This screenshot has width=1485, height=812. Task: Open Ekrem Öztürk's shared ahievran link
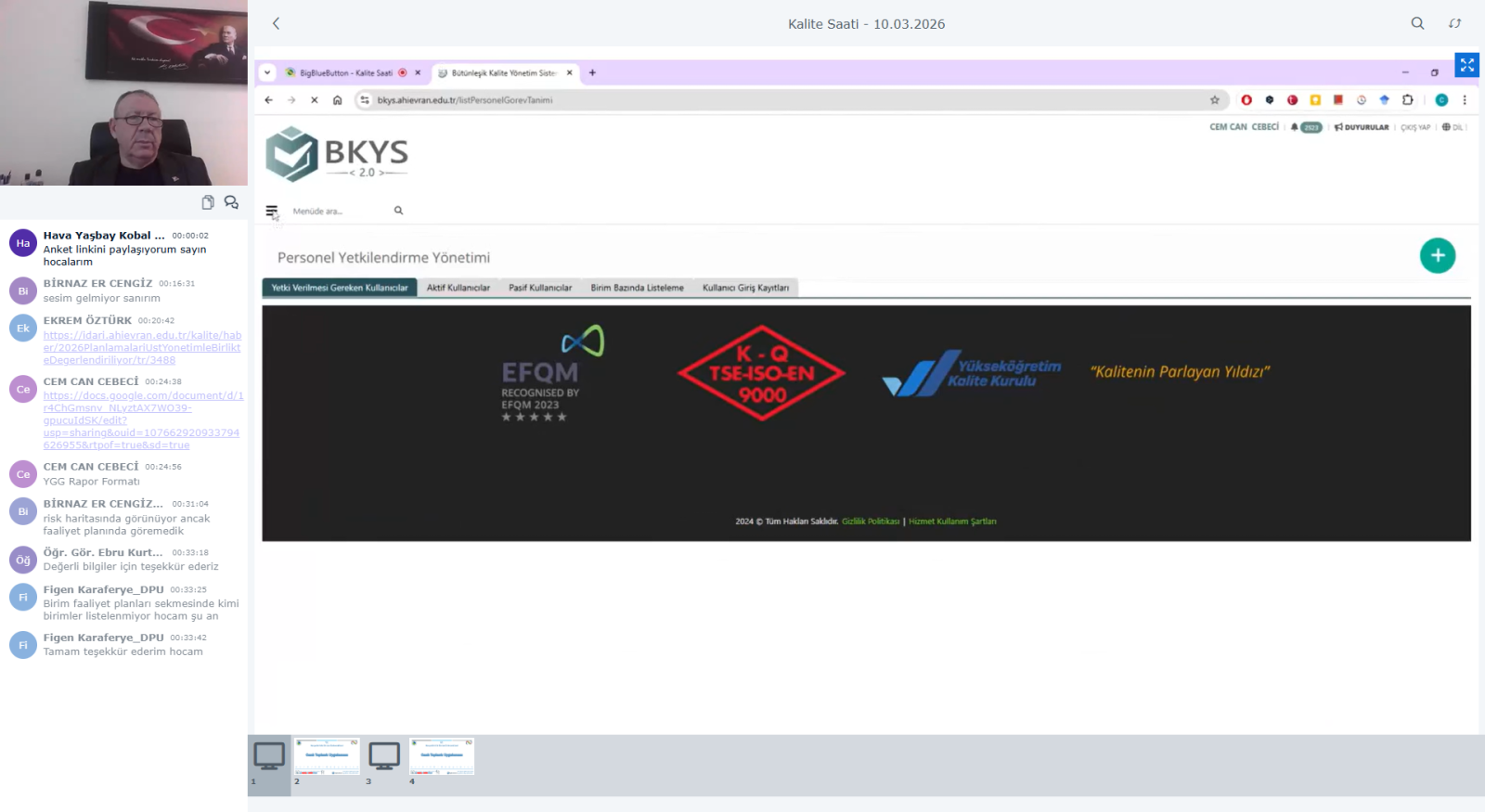(142, 348)
